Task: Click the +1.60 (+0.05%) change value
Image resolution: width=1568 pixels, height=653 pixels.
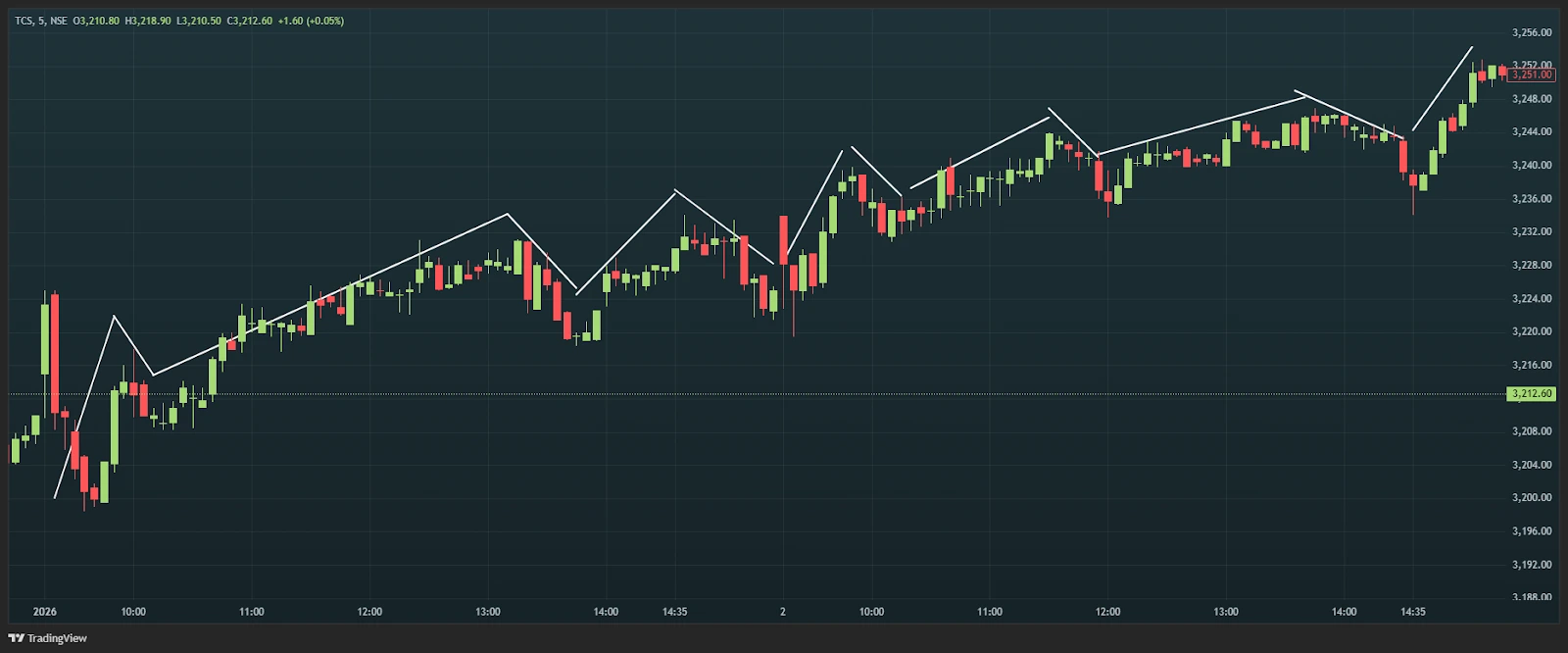Action: pyautogui.click(x=311, y=21)
